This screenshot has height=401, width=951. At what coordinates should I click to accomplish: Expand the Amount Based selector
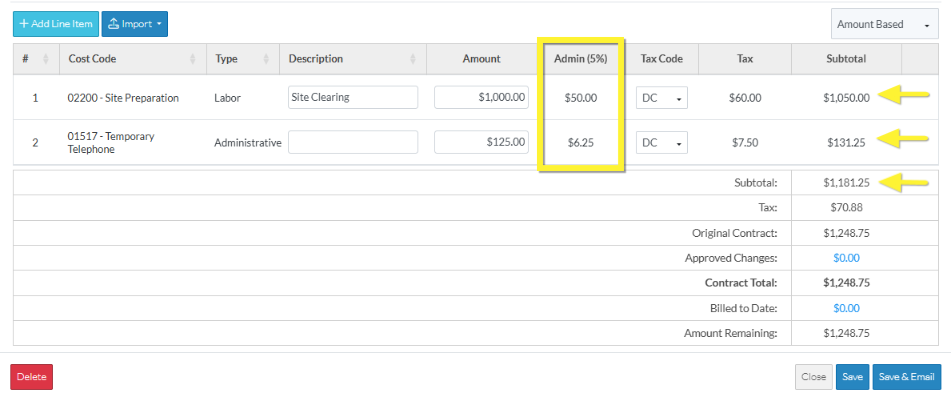click(883, 24)
